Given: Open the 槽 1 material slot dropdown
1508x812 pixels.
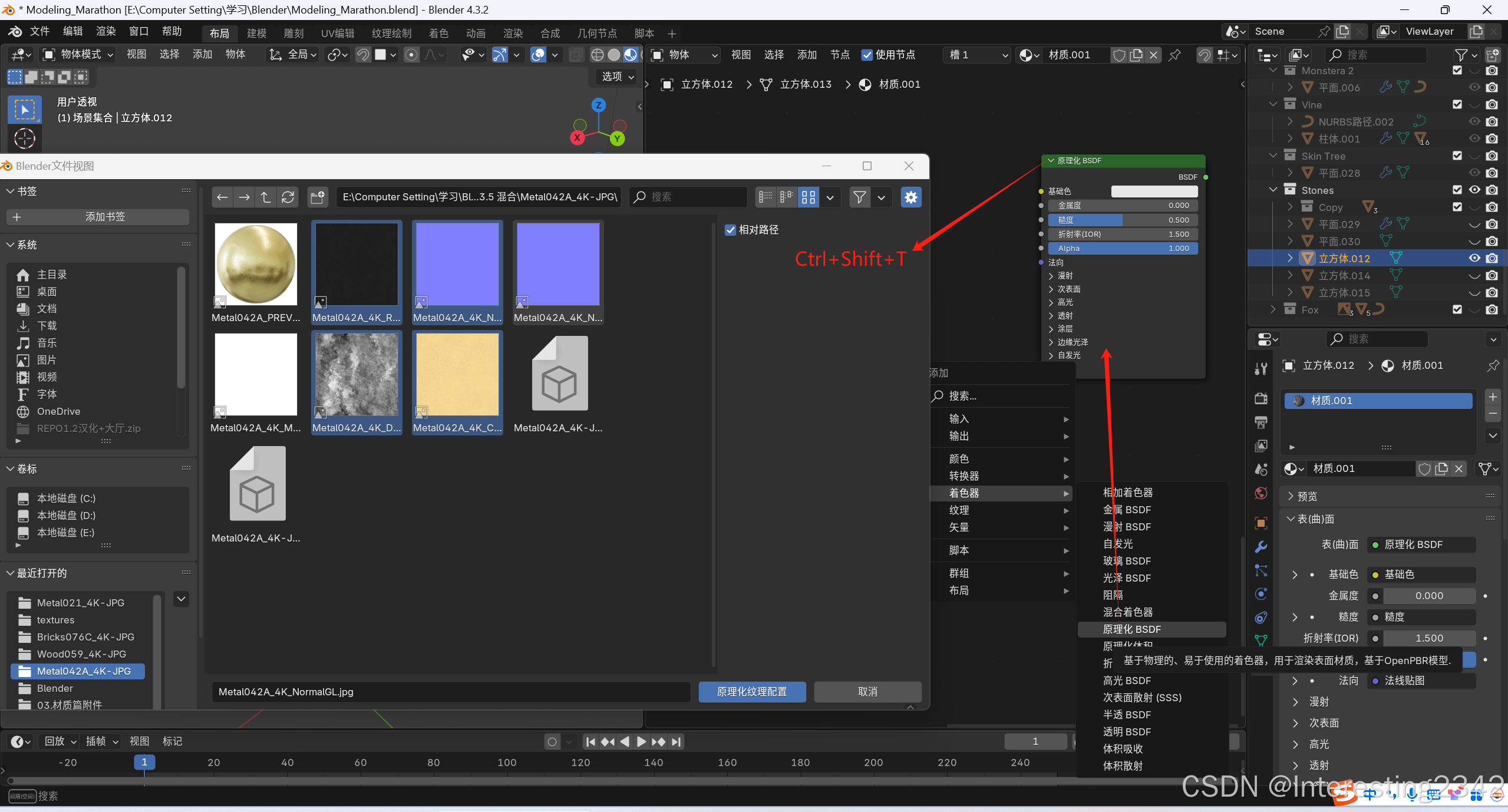Looking at the screenshot, I should [x=978, y=55].
